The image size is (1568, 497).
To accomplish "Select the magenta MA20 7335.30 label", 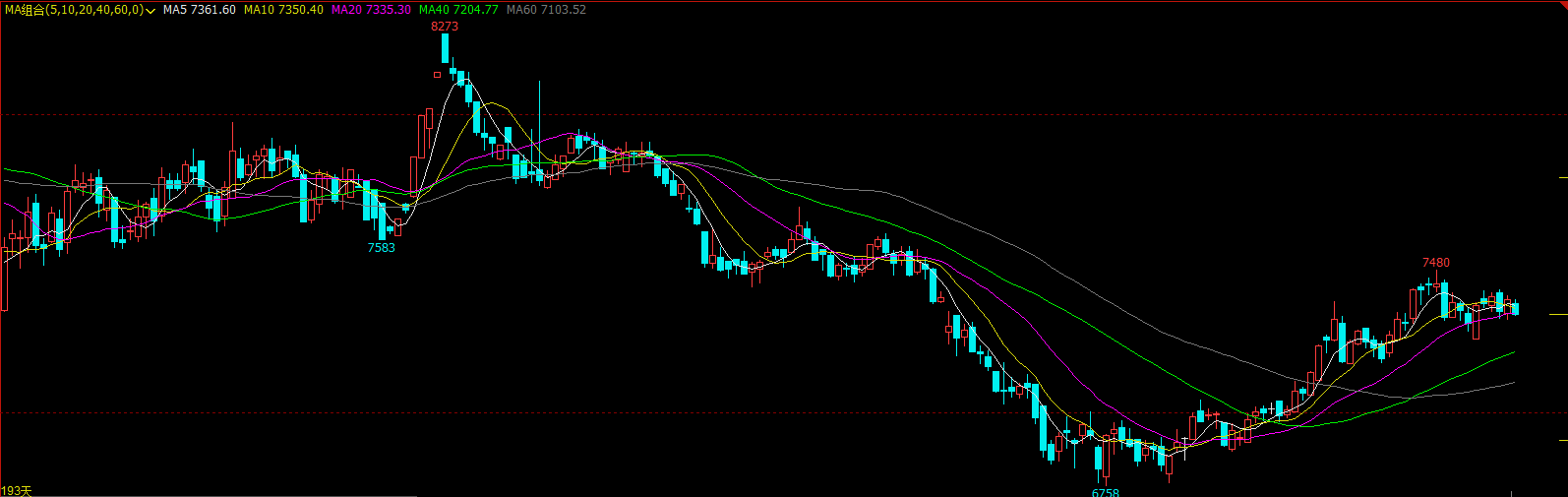I will pos(371,10).
